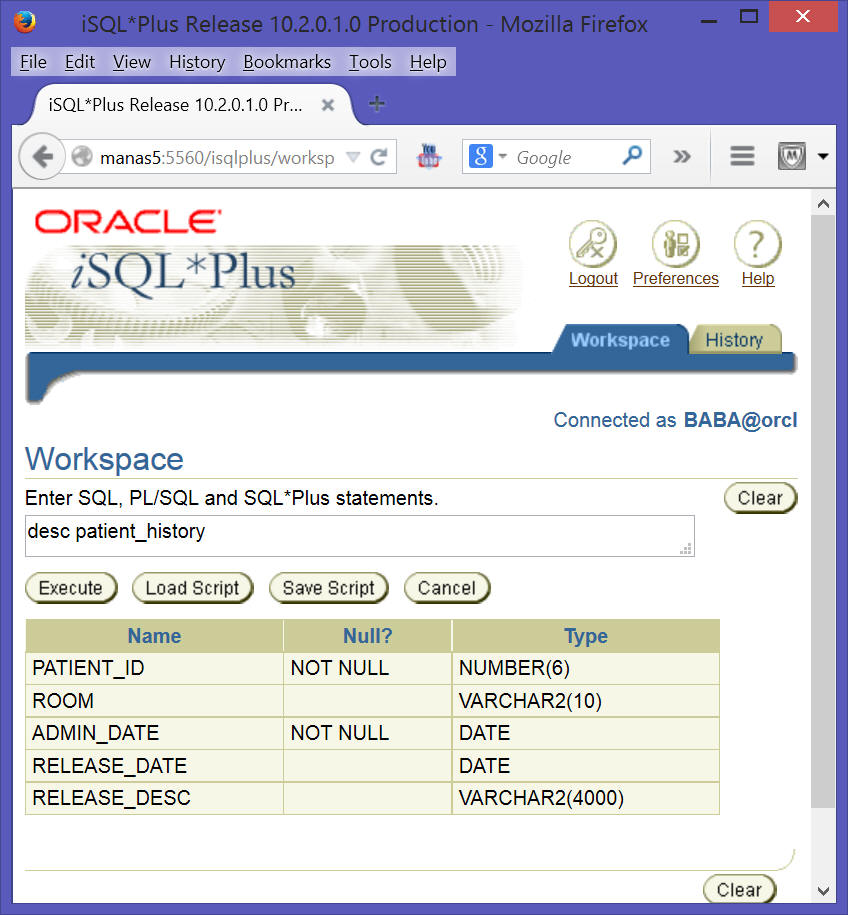Screen dimensions: 848x915
Task: Switch to the Workspace tab
Action: click(620, 340)
